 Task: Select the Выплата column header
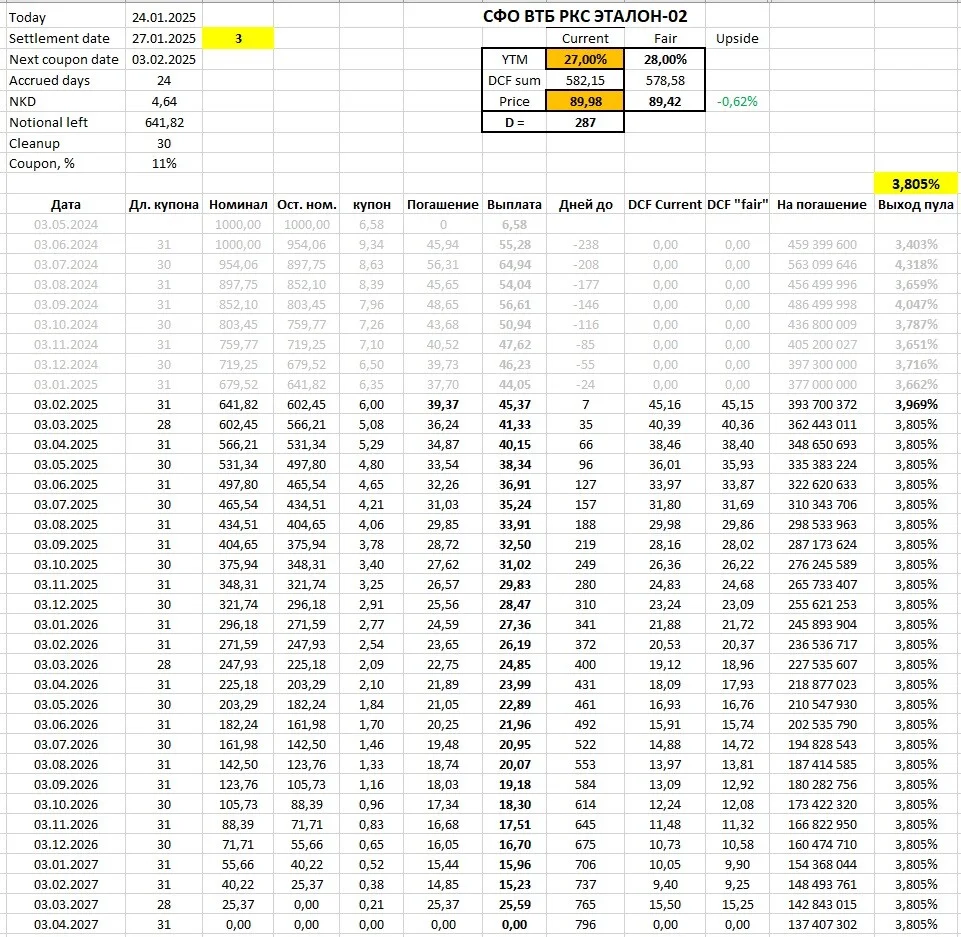point(514,205)
